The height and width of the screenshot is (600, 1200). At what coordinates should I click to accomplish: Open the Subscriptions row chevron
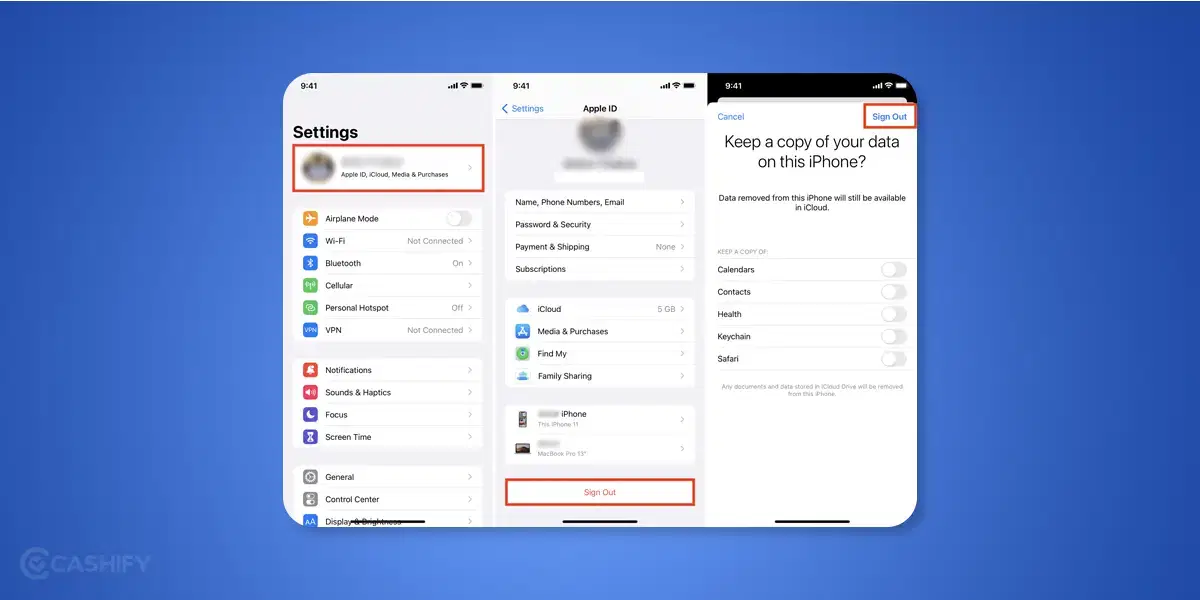(682, 269)
